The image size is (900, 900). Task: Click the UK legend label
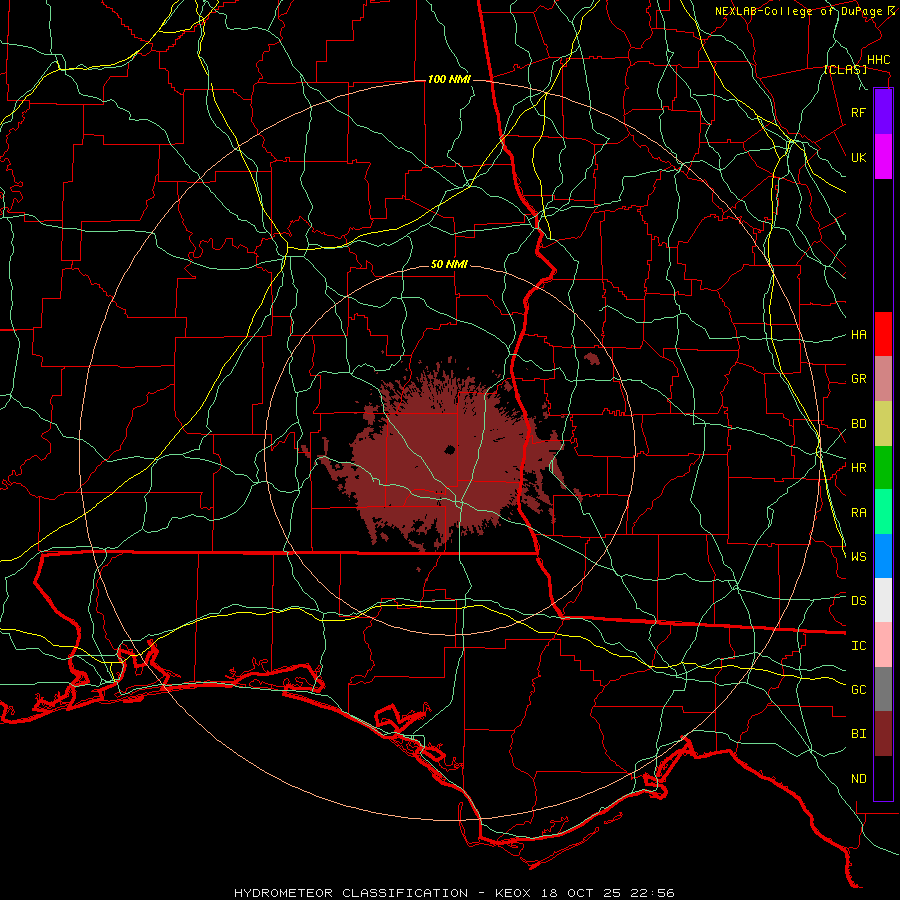point(858,157)
